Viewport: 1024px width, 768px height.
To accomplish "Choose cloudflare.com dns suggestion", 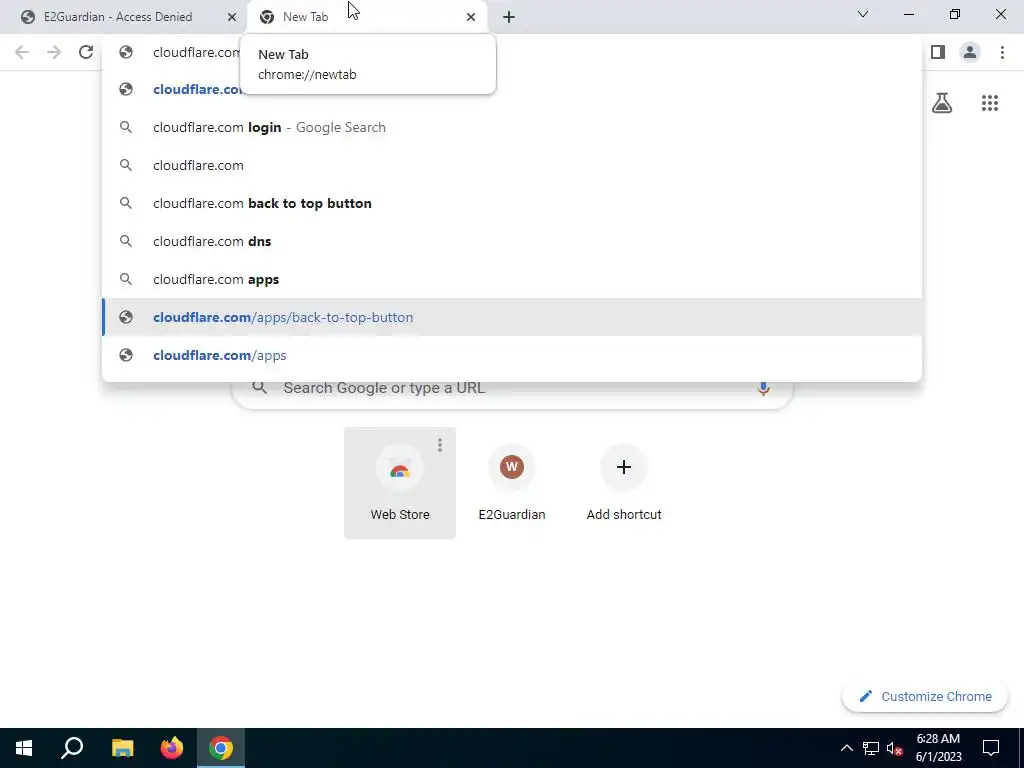I will [512, 241].
